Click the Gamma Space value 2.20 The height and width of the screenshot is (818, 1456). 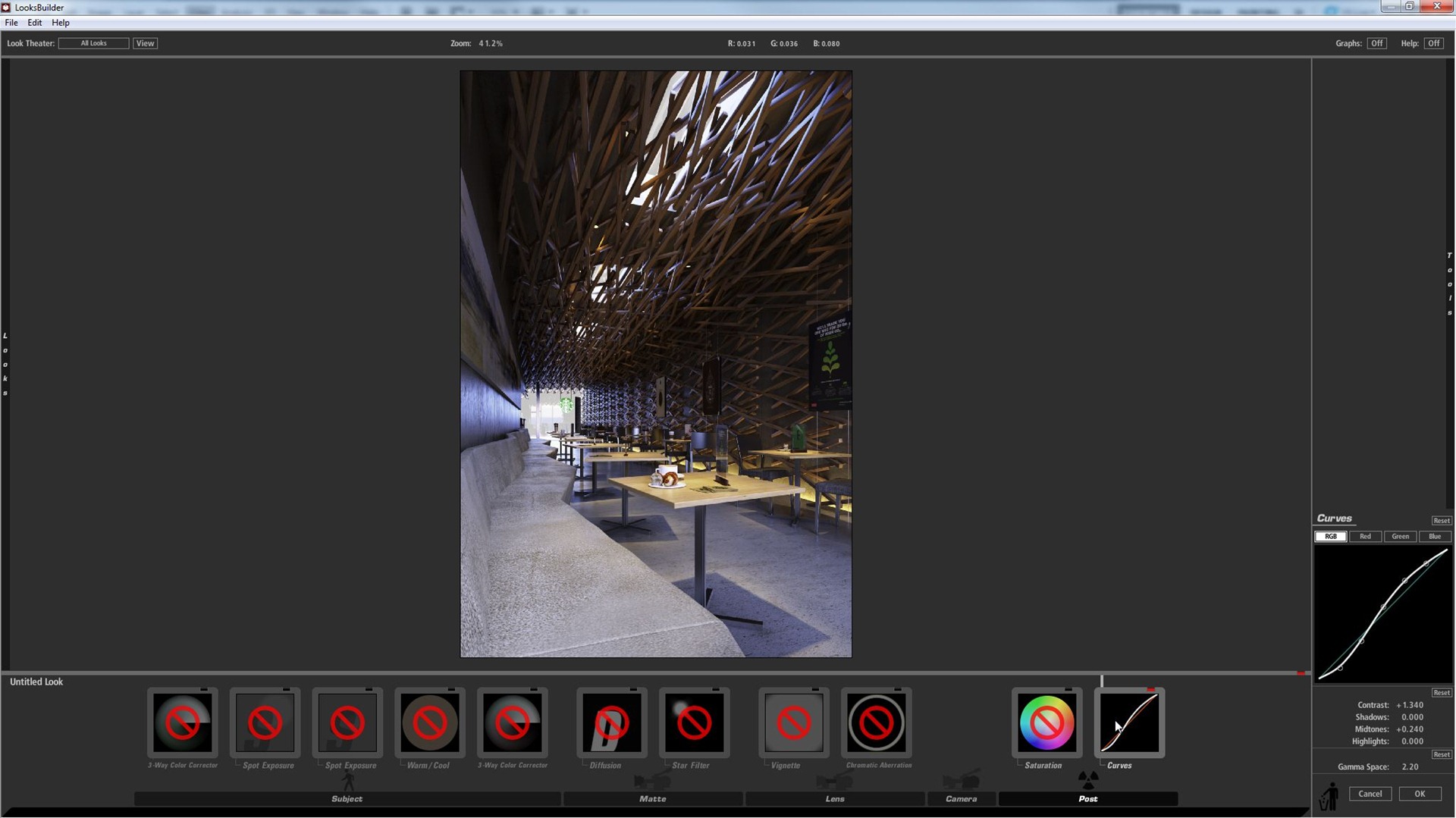(x=1410, y=767)
